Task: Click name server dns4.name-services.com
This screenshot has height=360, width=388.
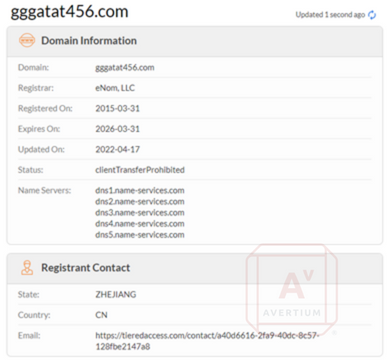Action: pos(140,223)
